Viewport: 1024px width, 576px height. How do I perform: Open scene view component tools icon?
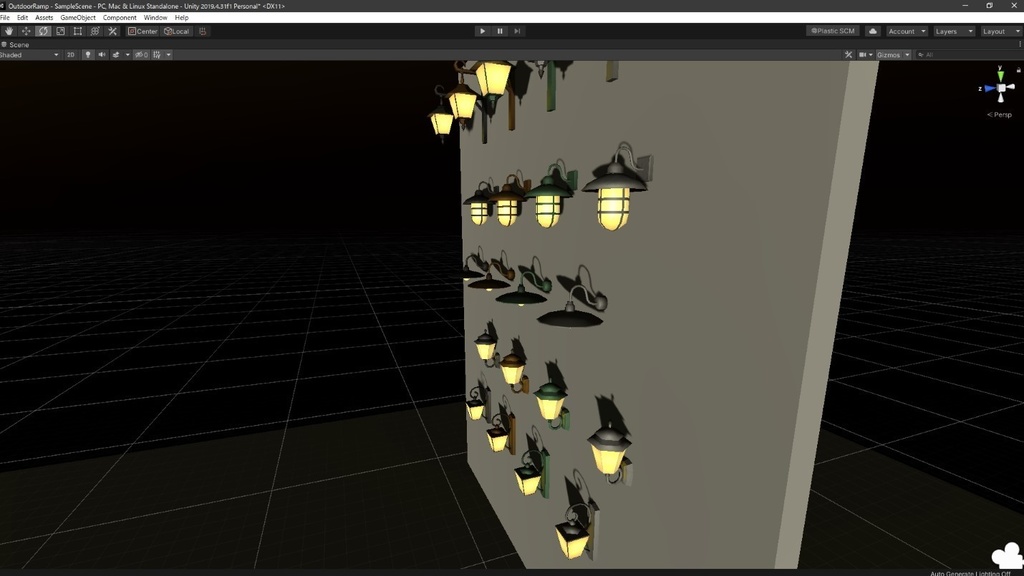point(848,55)
